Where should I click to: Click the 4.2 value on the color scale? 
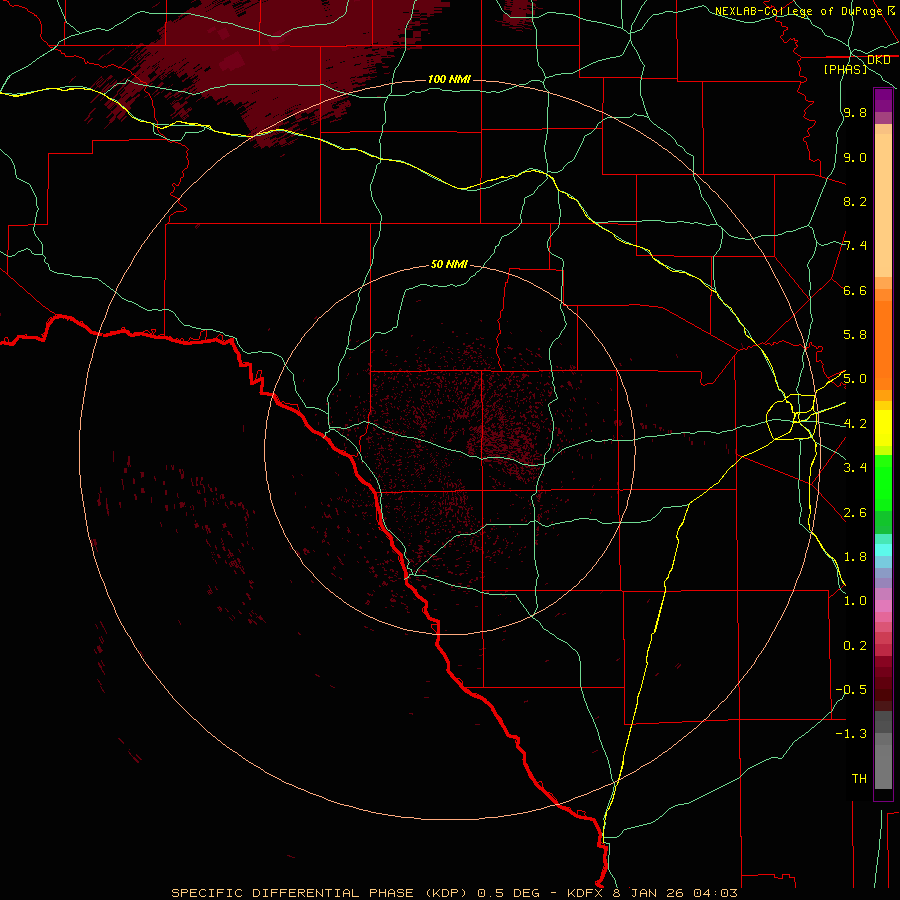point(855,424)
